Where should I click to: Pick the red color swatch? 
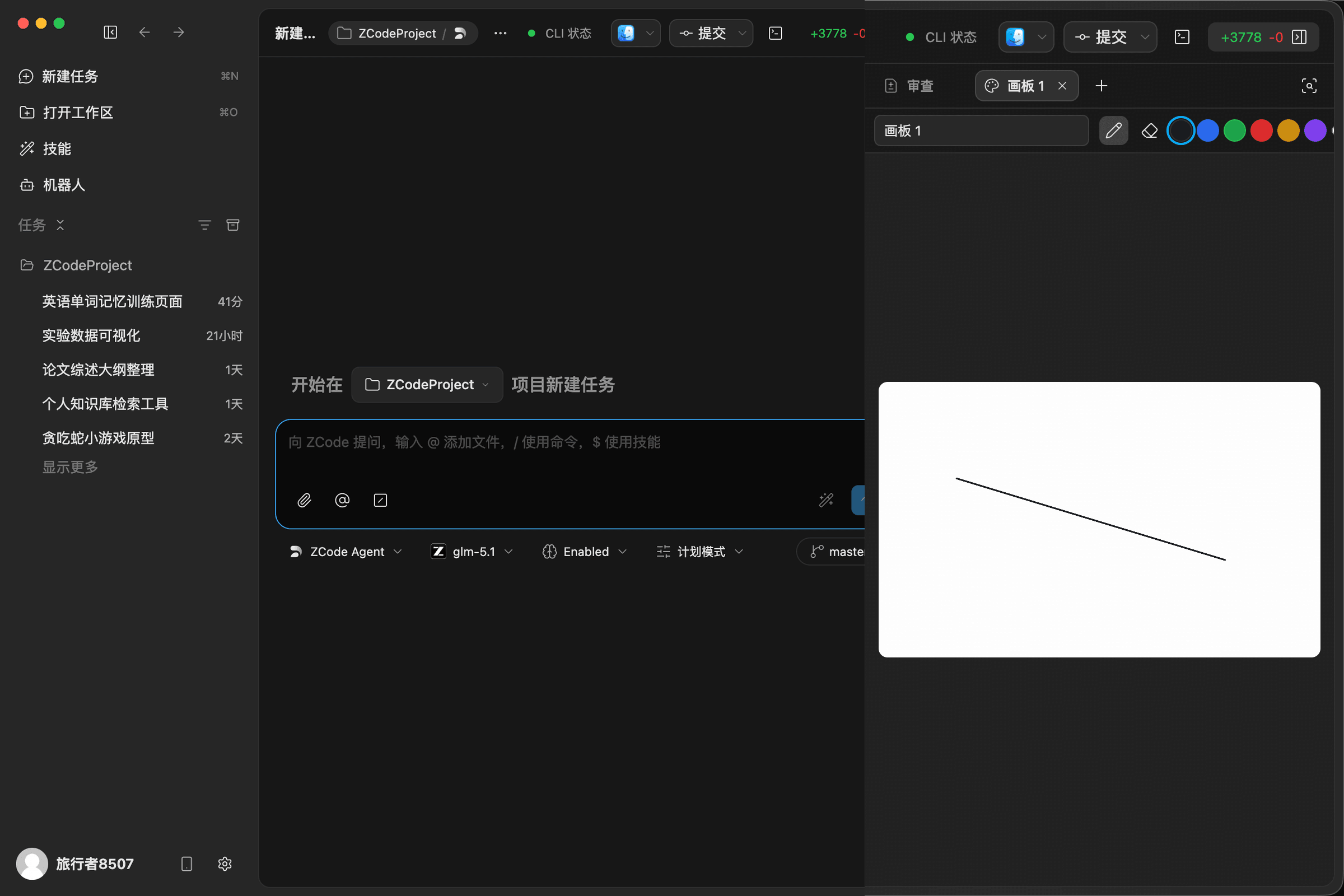(x=1262, y=131)
